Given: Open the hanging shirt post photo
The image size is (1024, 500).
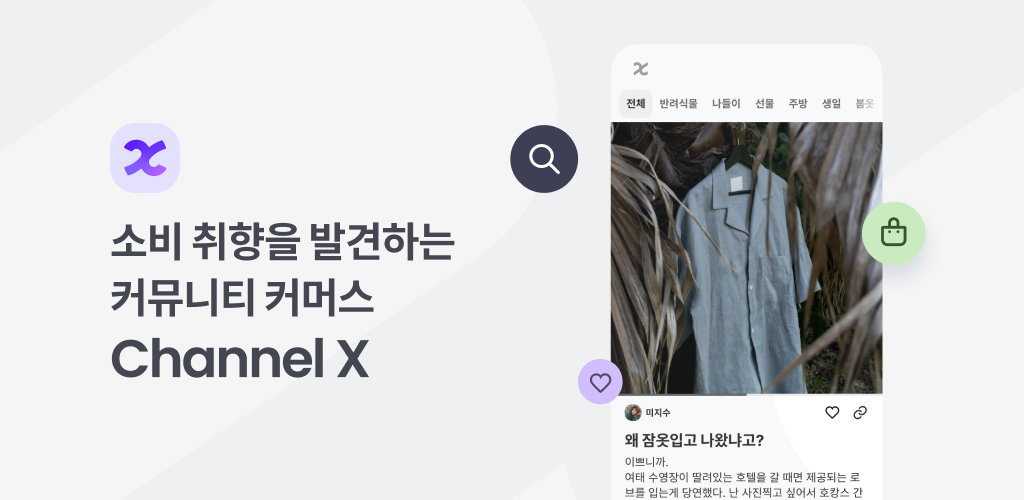Looking at the screenshot, I should pyautogui.click(x=746, y=258).
